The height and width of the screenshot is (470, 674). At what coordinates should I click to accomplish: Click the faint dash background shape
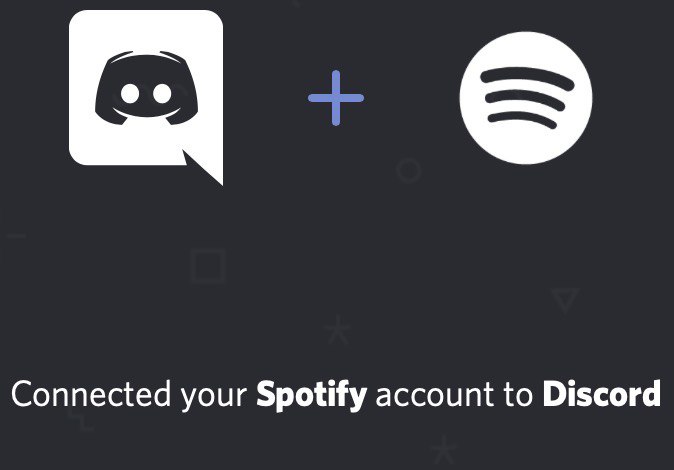[x=16, y=236]
